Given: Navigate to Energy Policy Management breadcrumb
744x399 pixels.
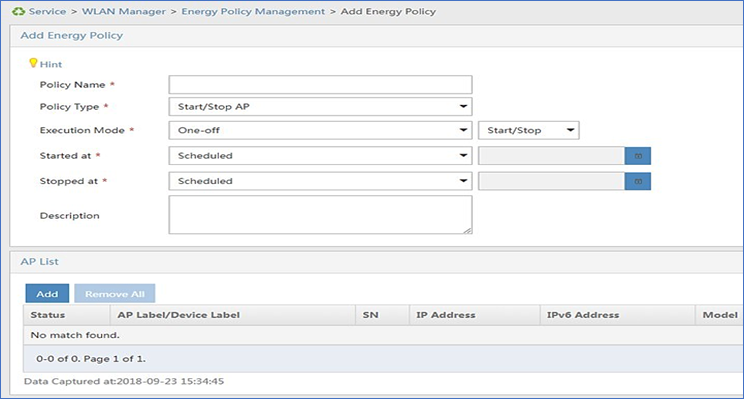Looking at the screenshot, I should 253,11.
